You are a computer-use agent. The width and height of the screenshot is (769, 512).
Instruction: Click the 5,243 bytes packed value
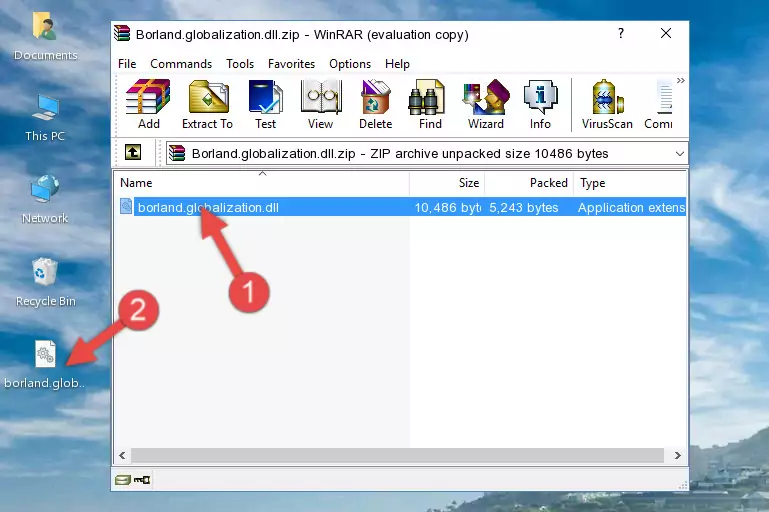pos(524,207)
